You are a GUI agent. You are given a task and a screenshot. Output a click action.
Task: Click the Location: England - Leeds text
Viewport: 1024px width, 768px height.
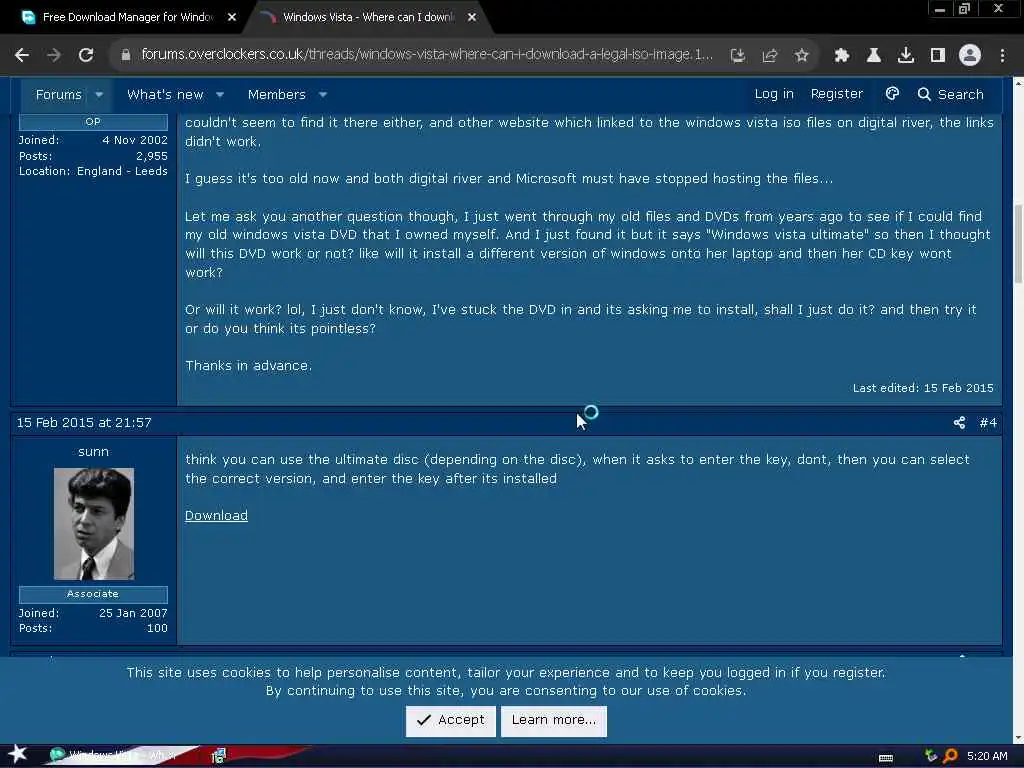[x=93, y=171]
